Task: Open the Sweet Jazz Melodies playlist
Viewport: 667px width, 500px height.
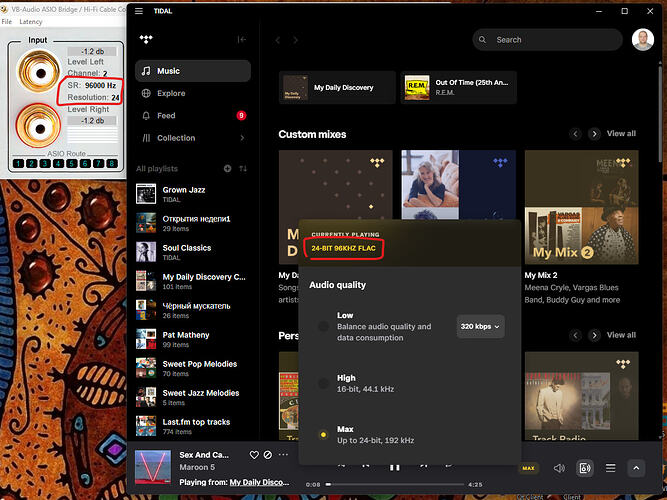Action: click(191, 397)
